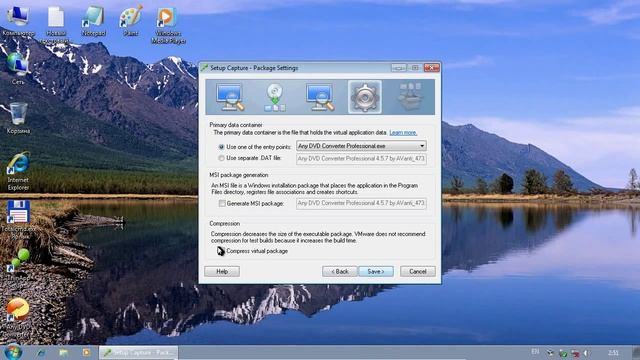Screen dimensions: 640x360
Task: Click the red network tray icon
Action: pos(575,353)
